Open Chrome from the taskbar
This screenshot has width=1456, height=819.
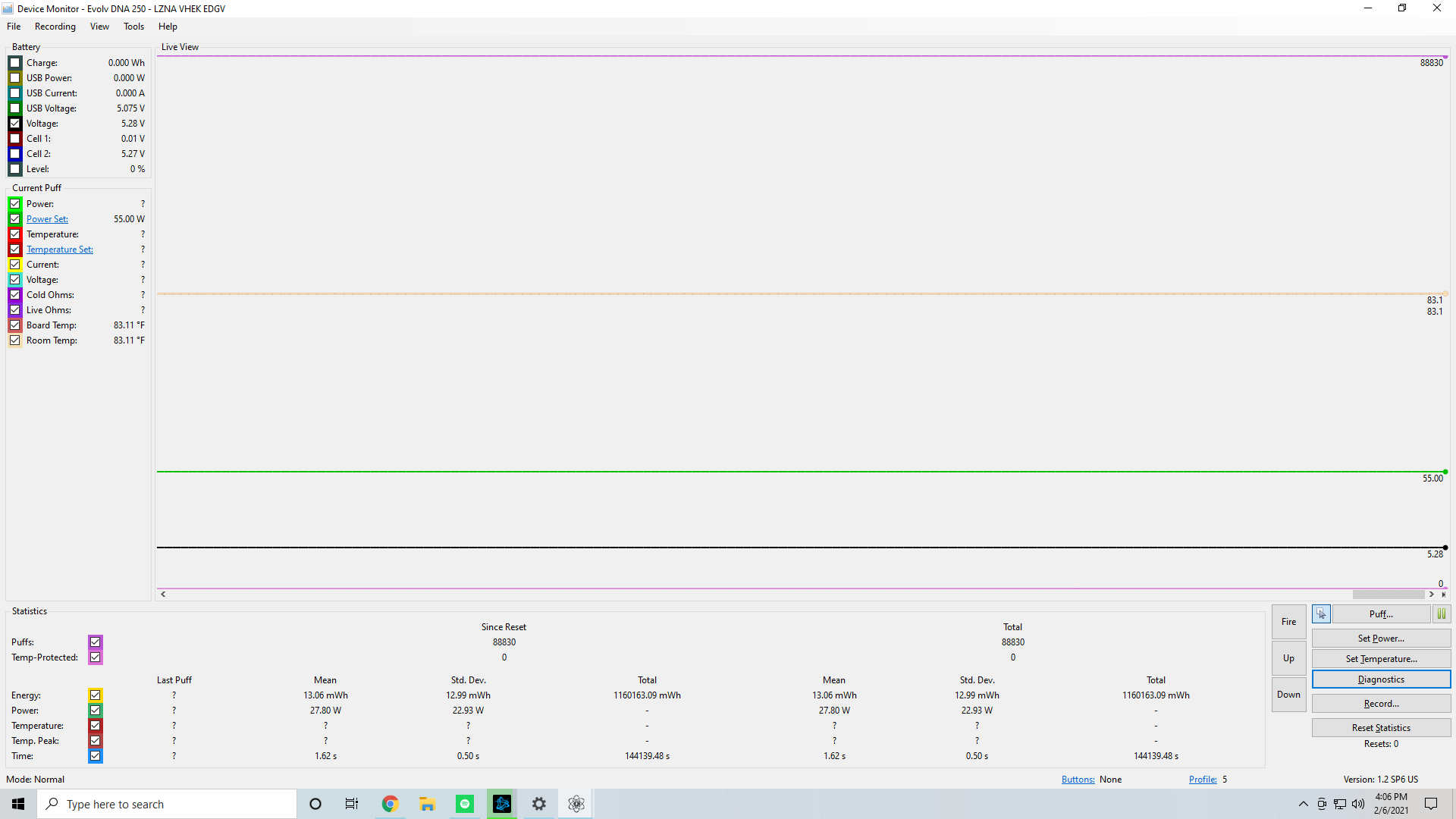tap(390, 804)
